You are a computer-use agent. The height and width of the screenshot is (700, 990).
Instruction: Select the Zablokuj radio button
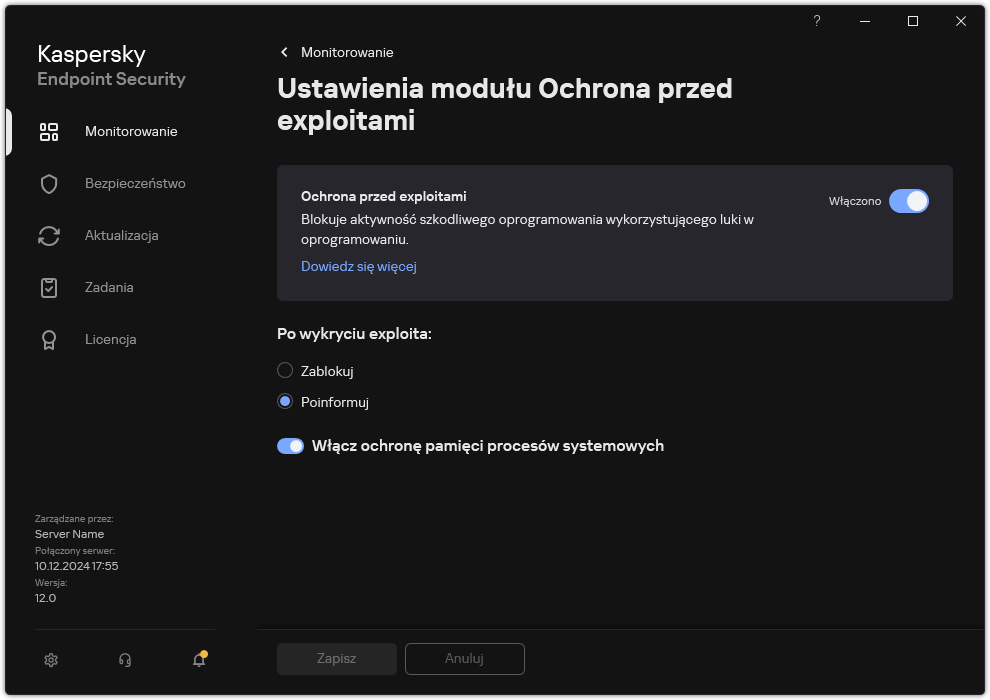pos(283,370)
